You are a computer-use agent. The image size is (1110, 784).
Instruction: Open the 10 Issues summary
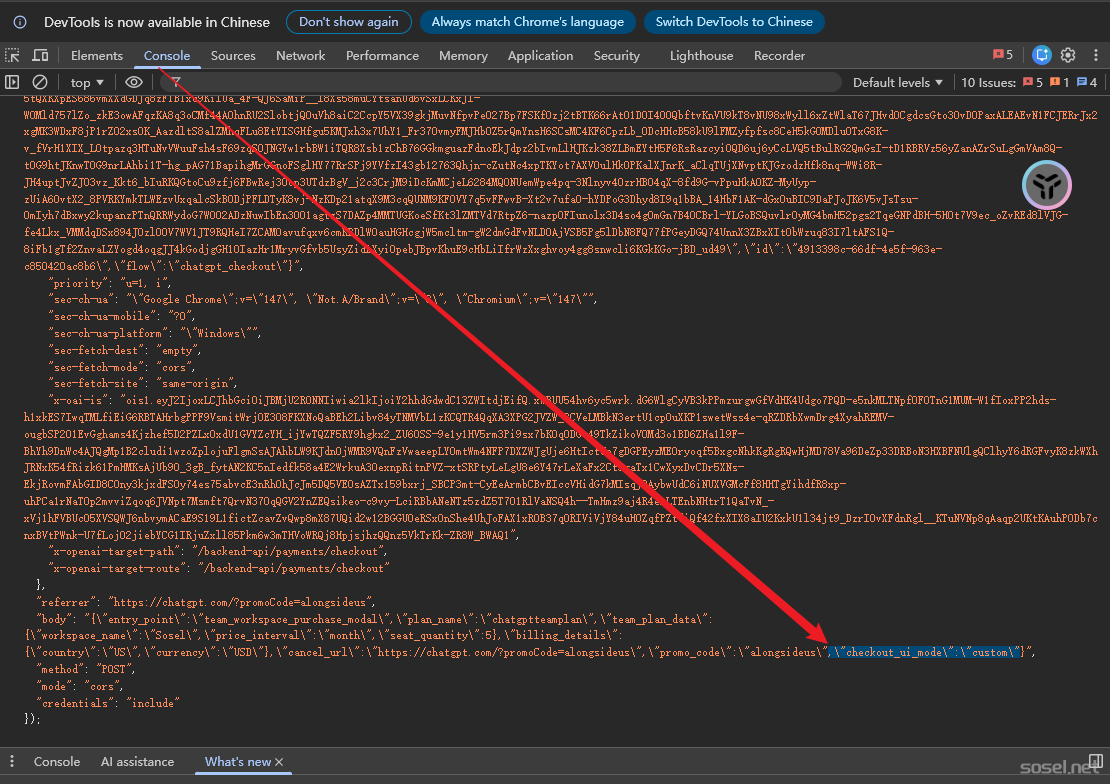pos(988,82)
